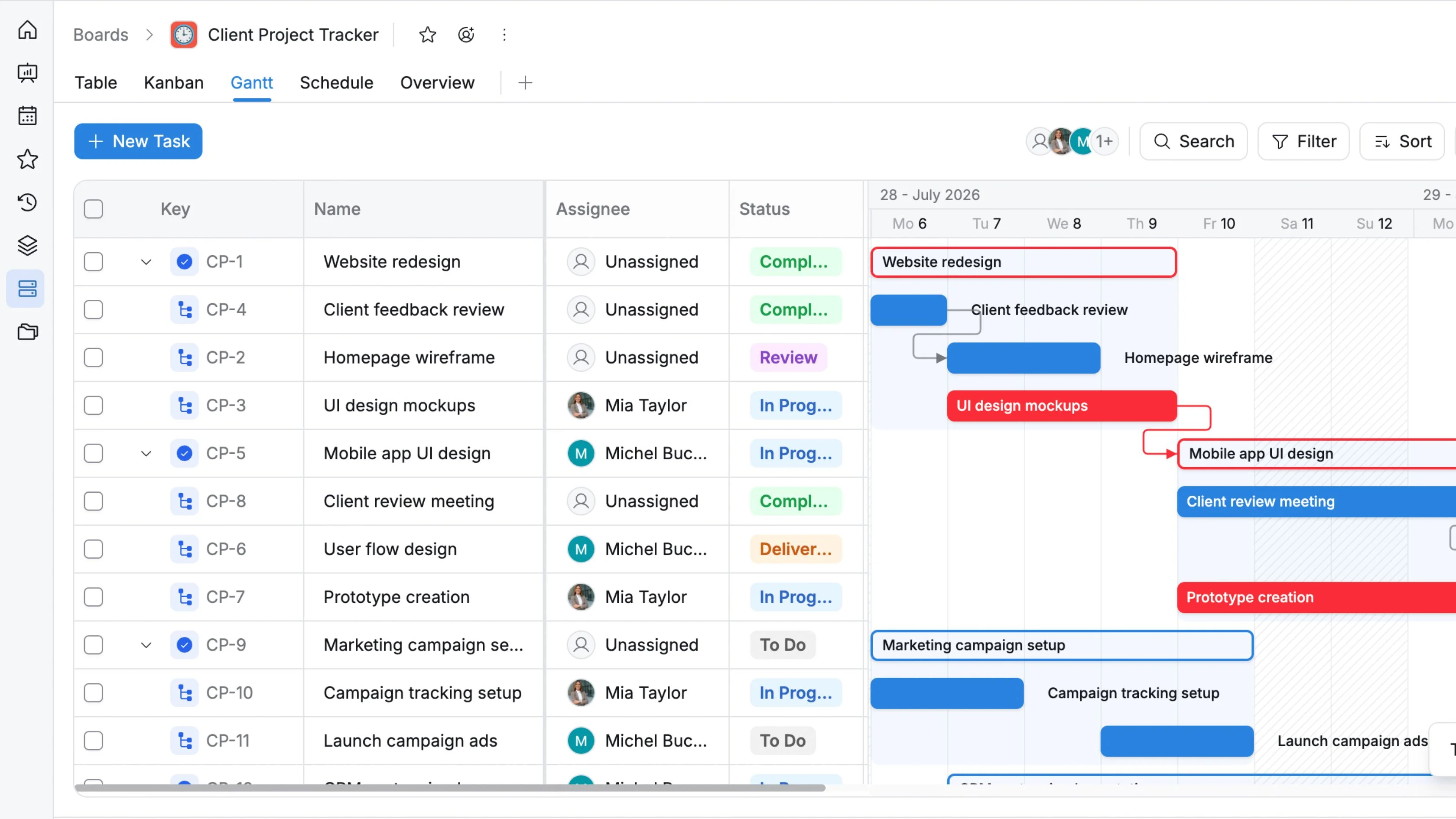Click the 1+ members avatar badge
The width and height of the screenshot is (1456, 819).
[x=1104, y=141]
